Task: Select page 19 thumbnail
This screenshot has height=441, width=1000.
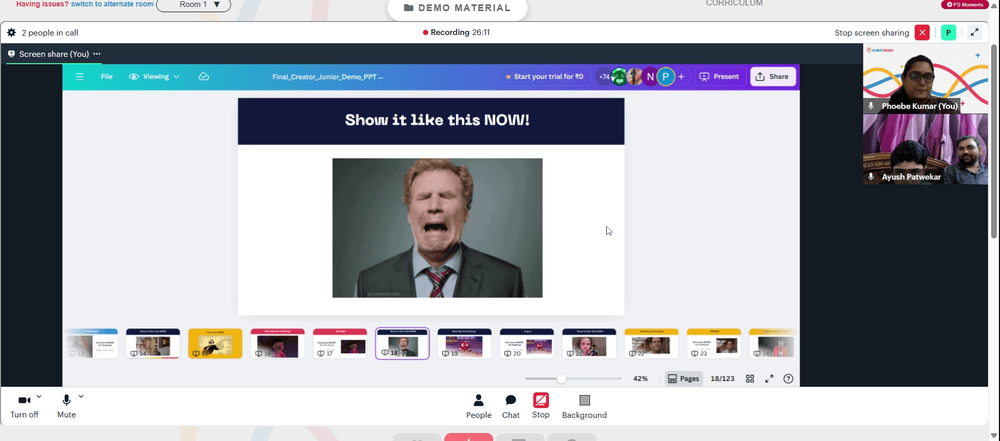Action: click(x=464, y=343)
